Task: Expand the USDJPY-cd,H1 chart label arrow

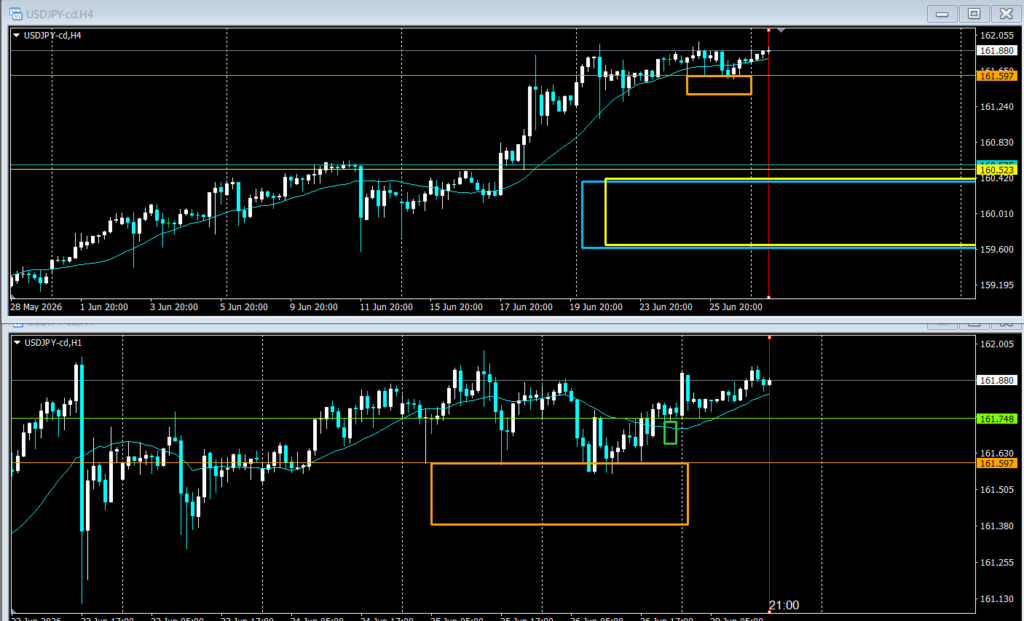Action: 17,342
